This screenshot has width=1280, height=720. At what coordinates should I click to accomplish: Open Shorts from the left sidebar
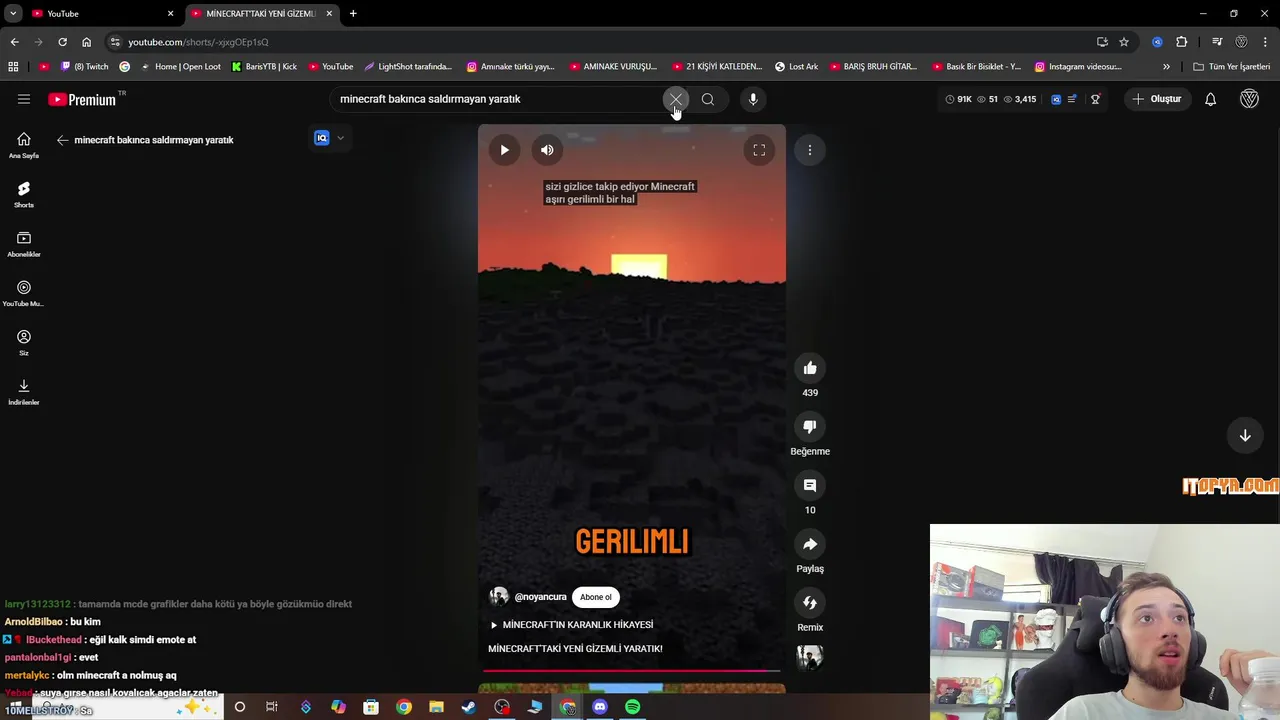click(x=24, y=194)
